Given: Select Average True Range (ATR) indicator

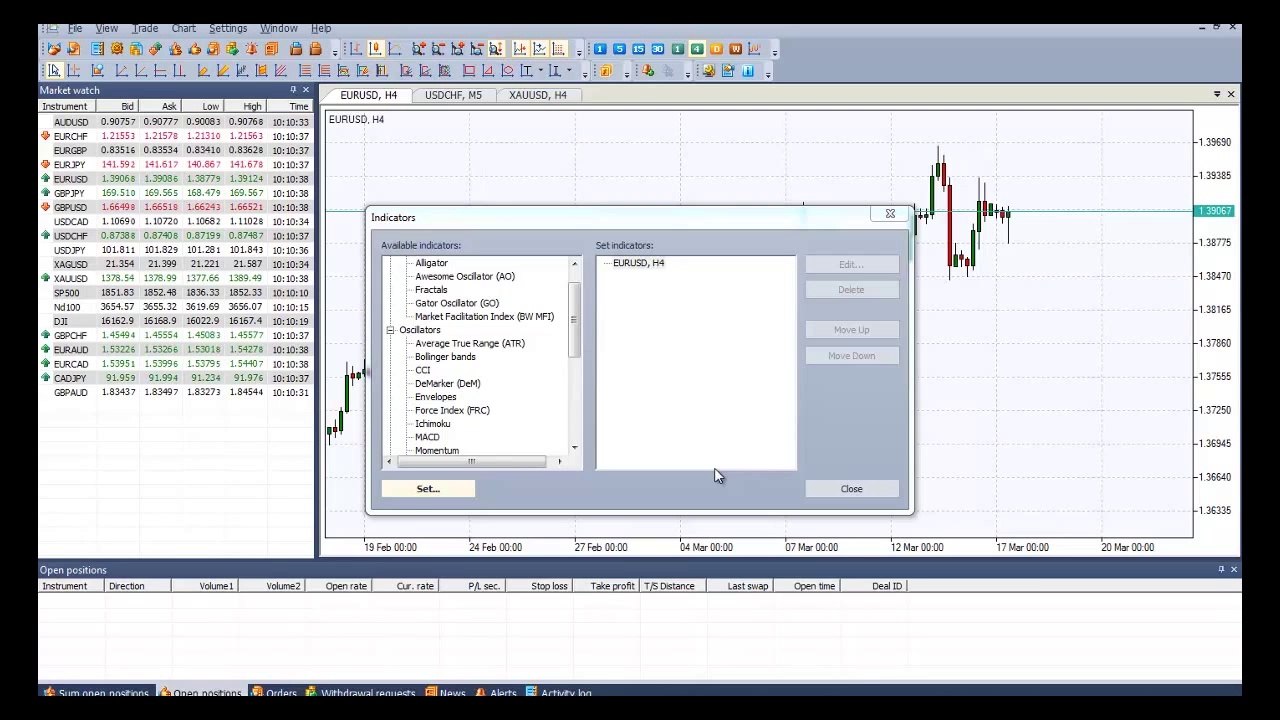Looking at the screenshot, I should 469,344.
